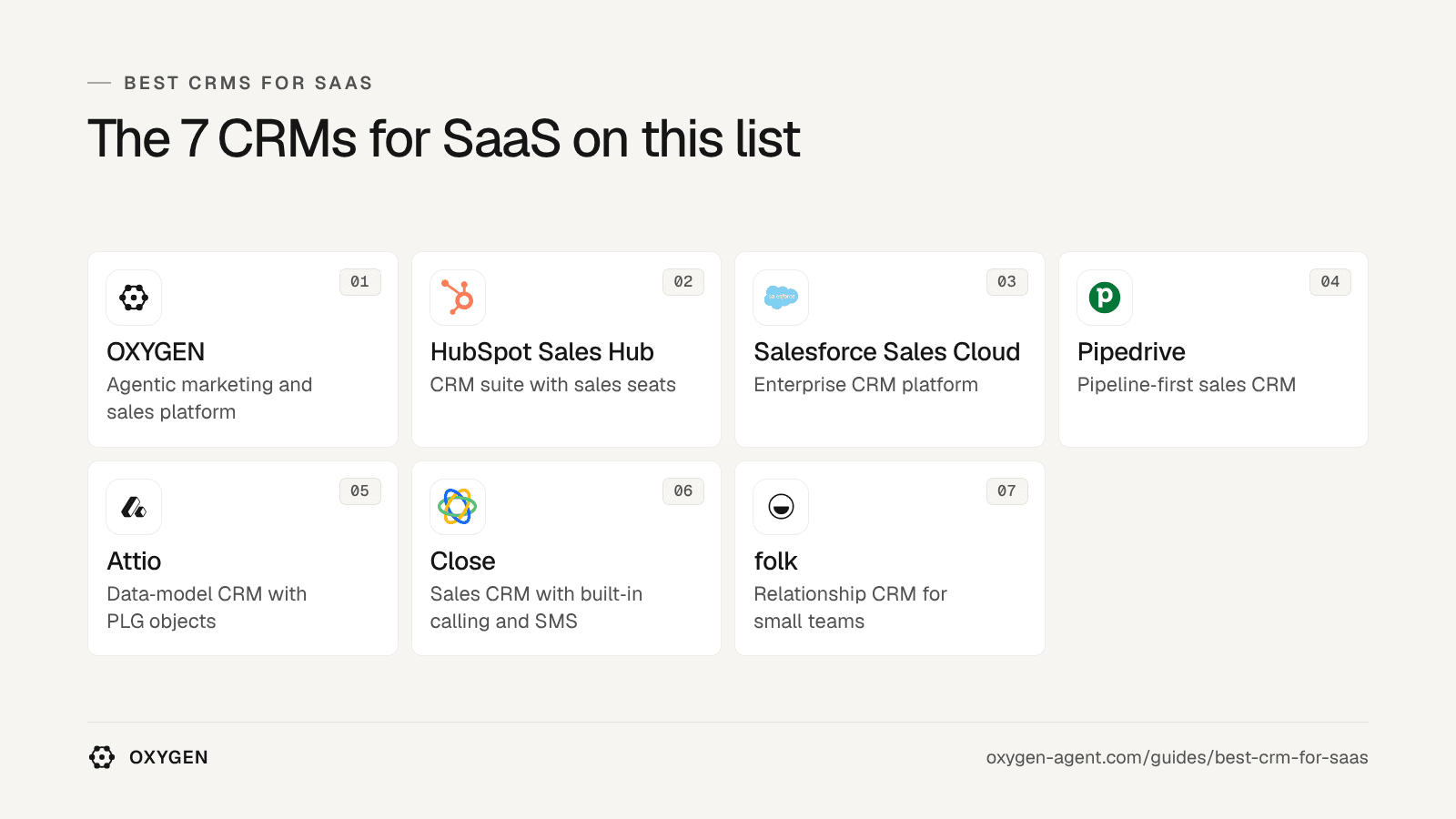Click the OXYGEN logo icon in the footer

pos(102,757)
